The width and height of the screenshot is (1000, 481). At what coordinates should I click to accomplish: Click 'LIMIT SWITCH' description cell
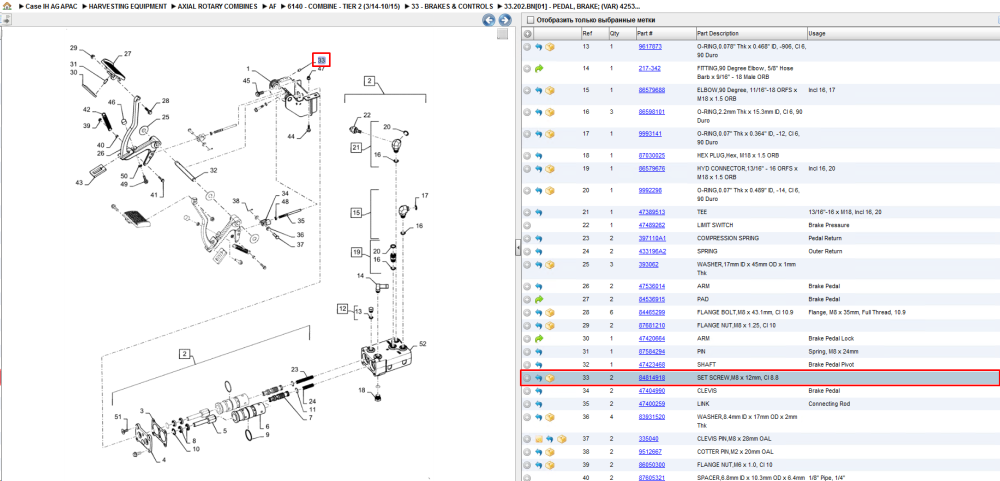click(714, 225)
